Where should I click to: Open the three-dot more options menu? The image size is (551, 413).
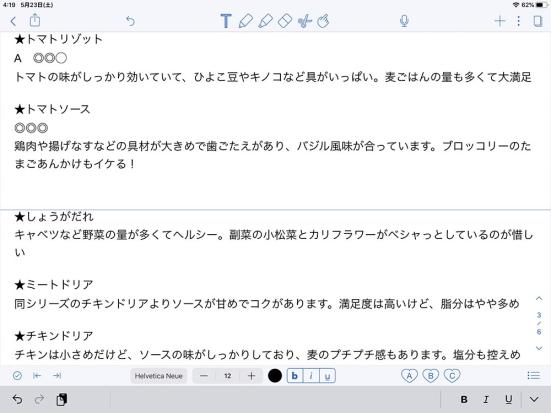coord(518,21)
